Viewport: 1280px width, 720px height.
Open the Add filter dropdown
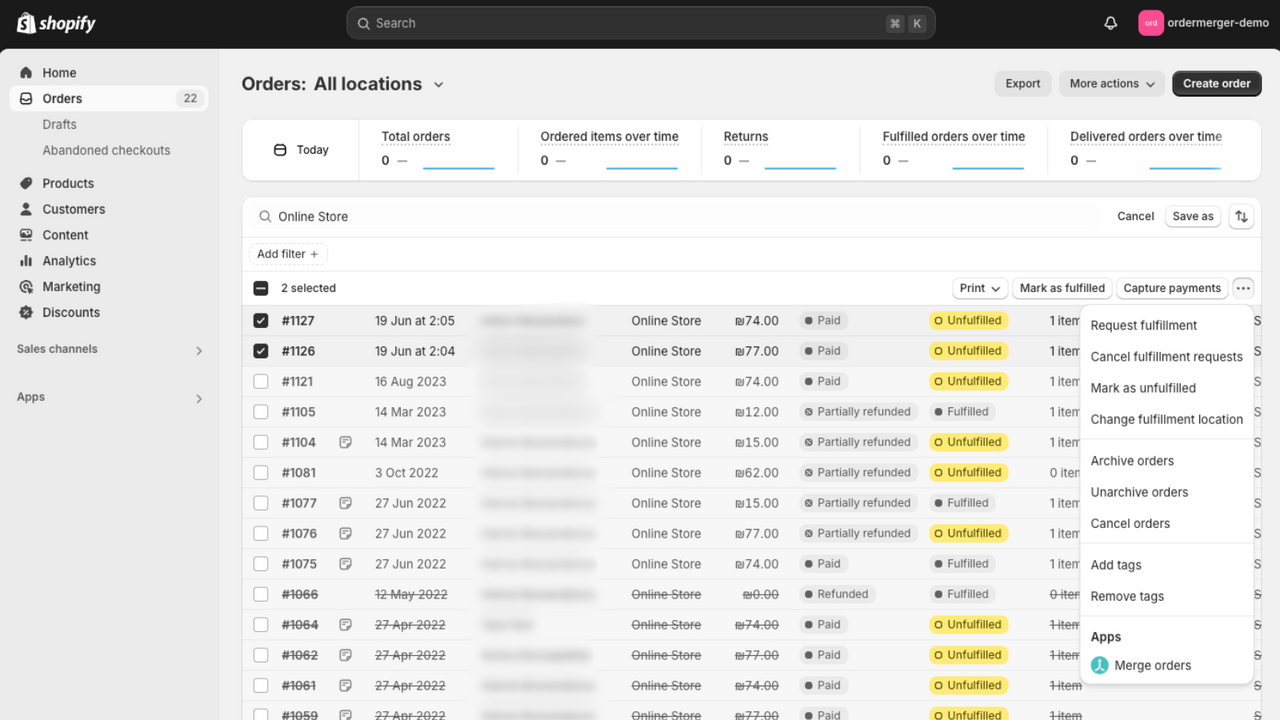(x=288, y=254)
